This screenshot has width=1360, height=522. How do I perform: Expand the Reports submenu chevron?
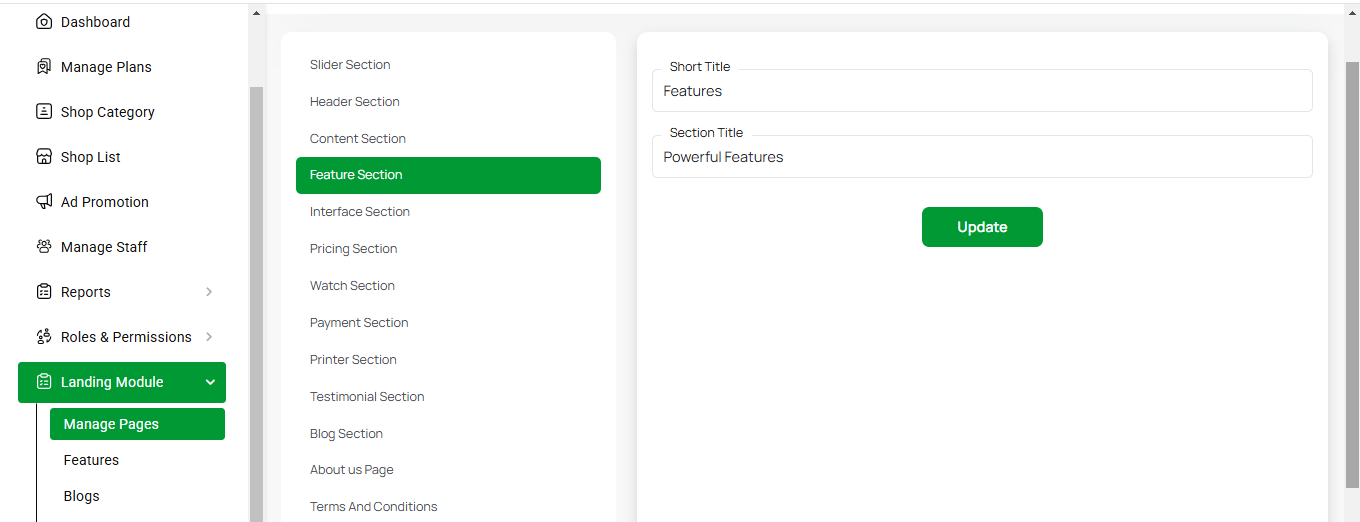point(209,292)
